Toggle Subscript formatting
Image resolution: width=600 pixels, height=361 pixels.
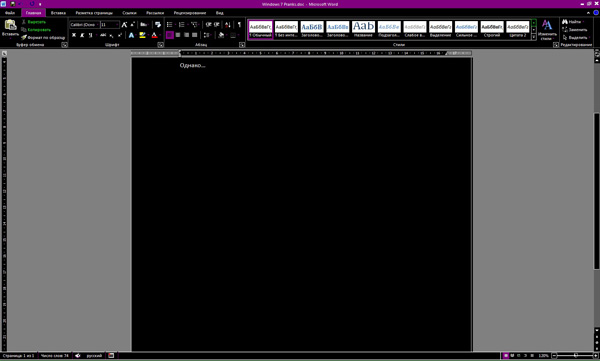click(111, 35)
